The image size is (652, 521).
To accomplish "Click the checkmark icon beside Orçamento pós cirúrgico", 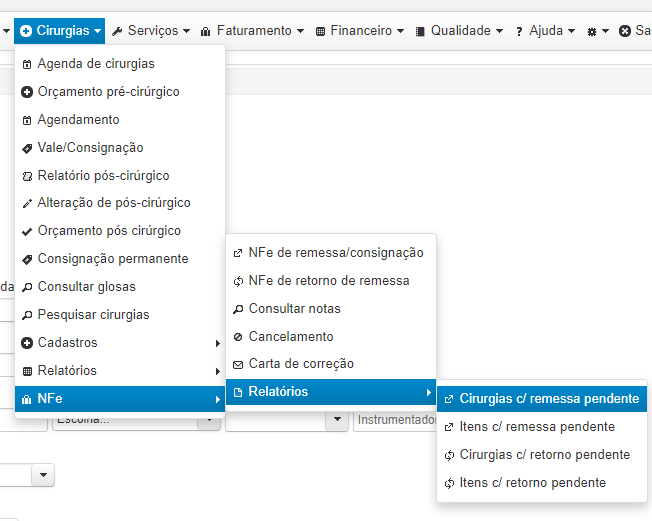I will click(x=27, y=232).
